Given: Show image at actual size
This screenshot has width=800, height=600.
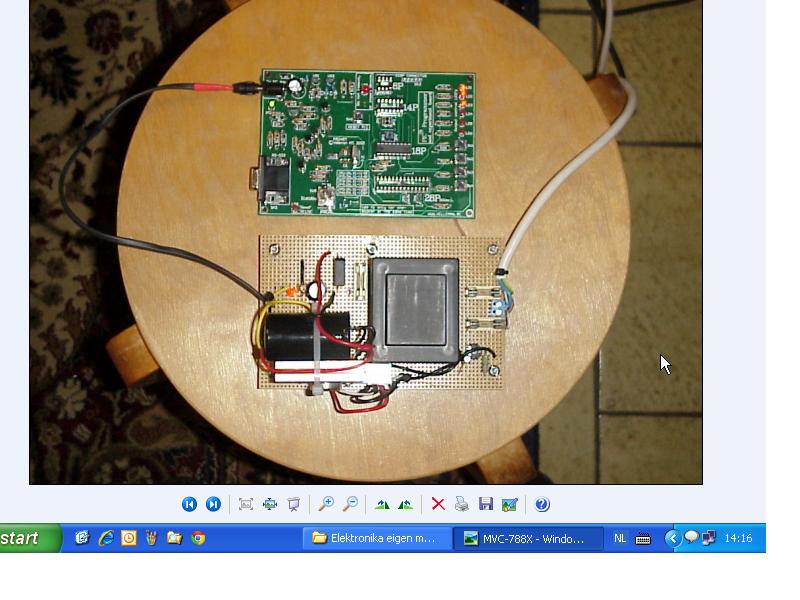Looking at the screenshot, I should coord(270,505).
